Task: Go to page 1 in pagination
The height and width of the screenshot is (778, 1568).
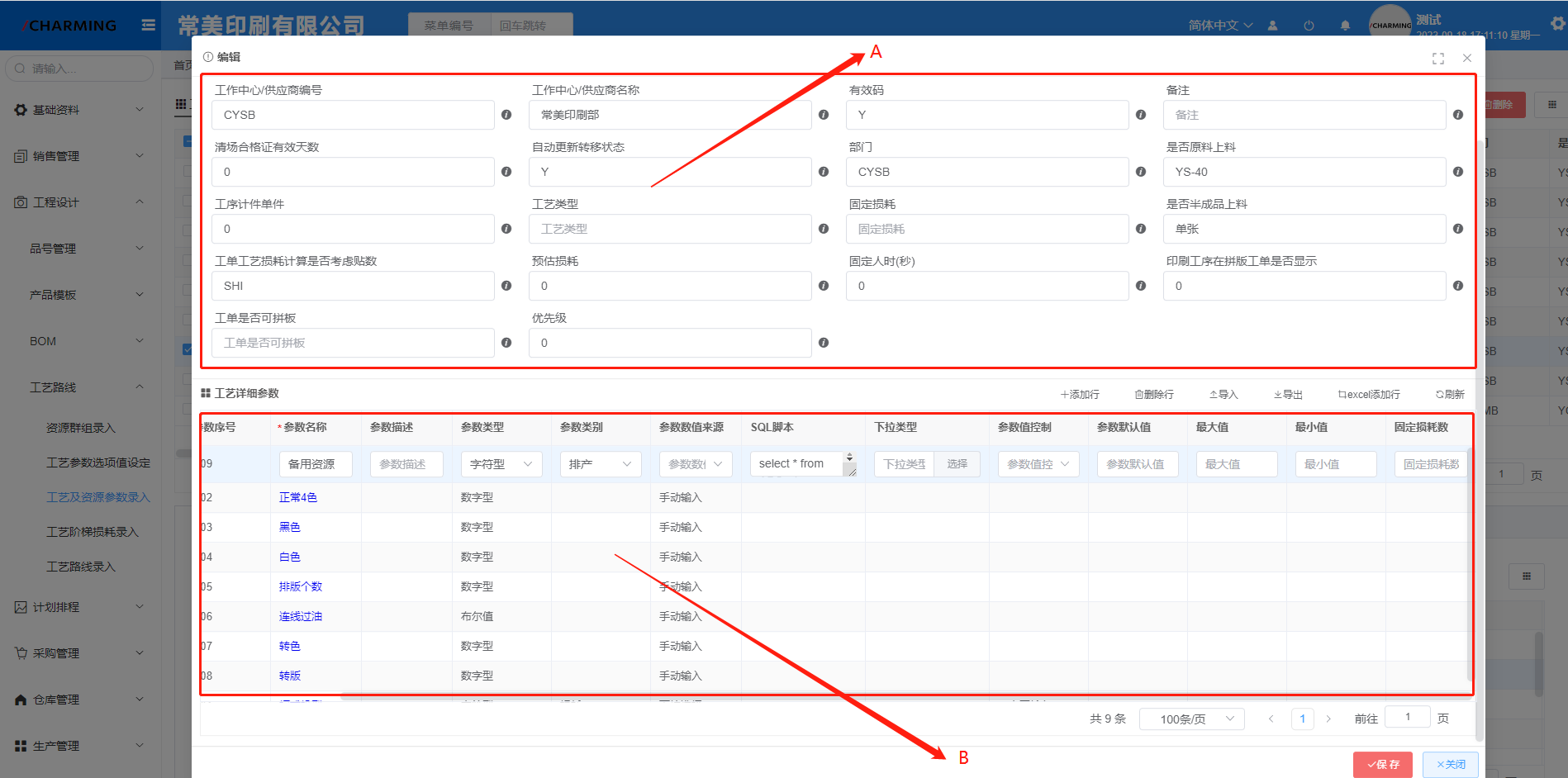Action: (x=1303, y=719)
